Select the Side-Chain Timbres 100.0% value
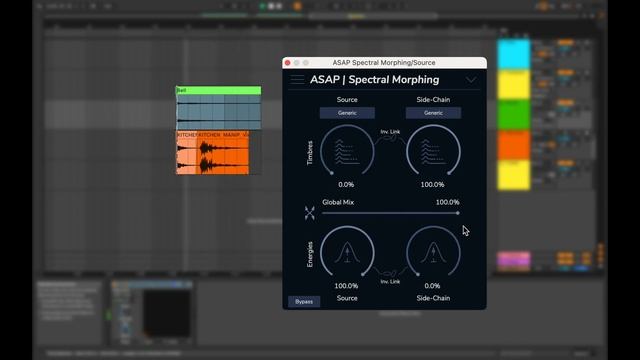 [x=432, y=184]
